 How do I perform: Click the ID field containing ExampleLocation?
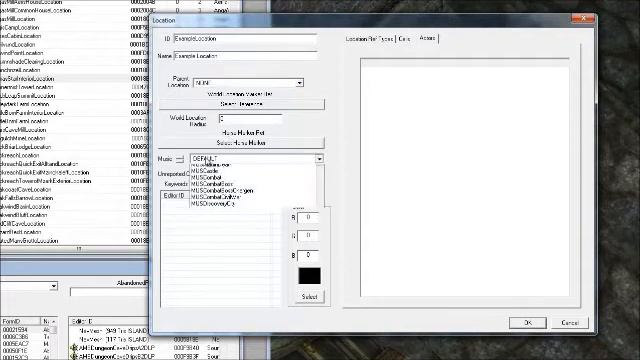pos(246,39)
